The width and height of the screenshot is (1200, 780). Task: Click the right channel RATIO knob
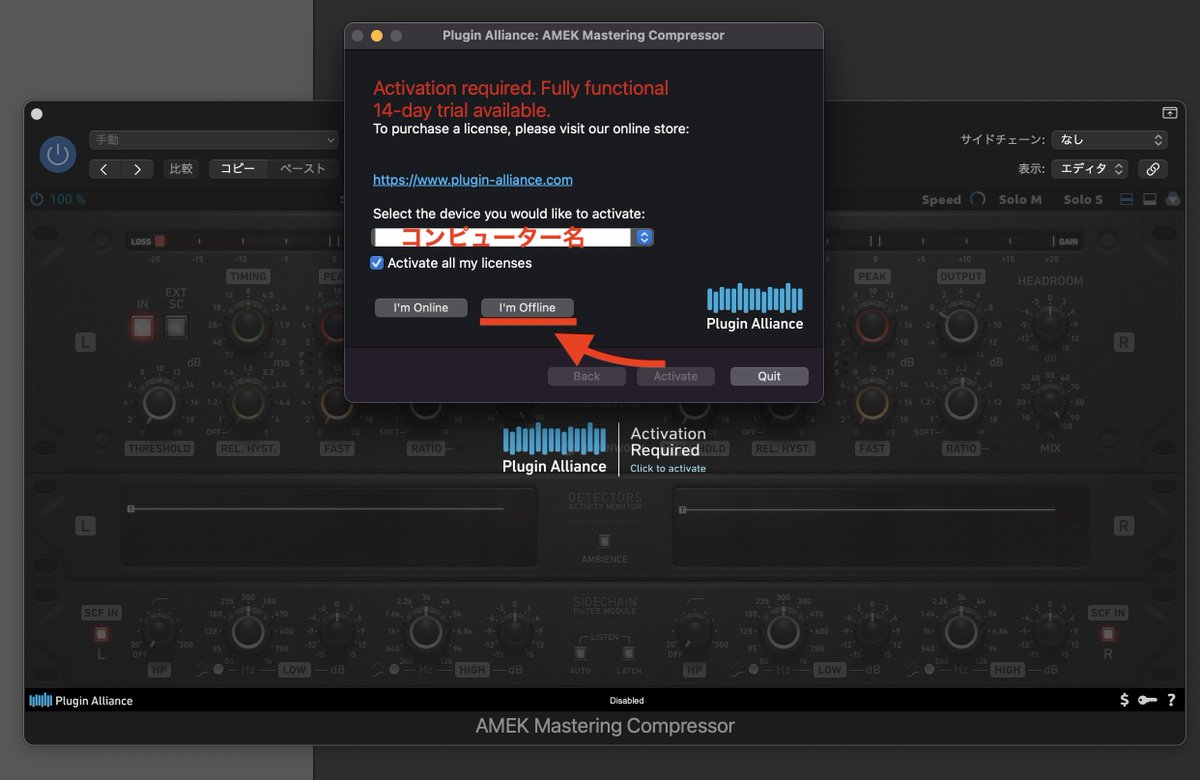(x=961, y=403)
